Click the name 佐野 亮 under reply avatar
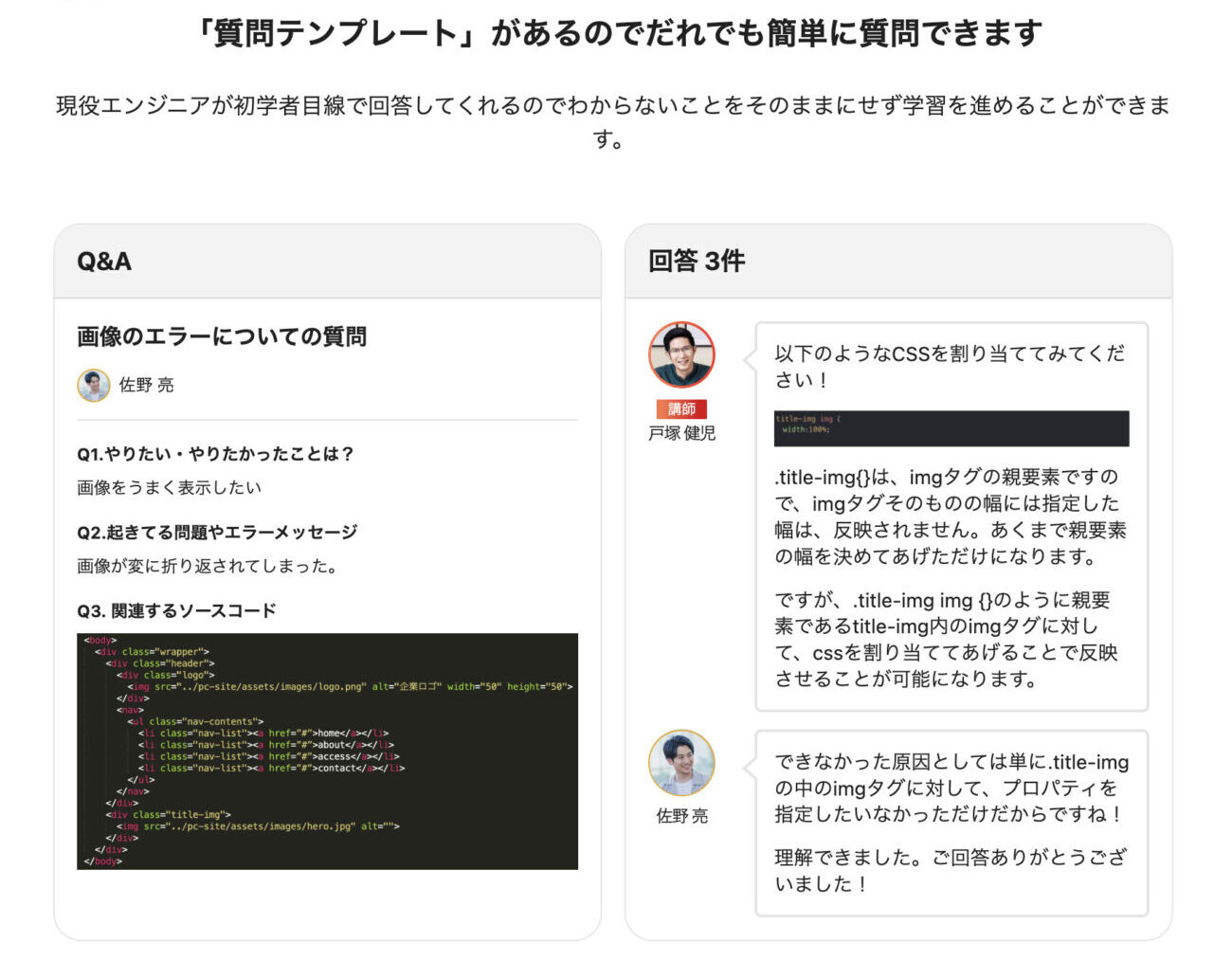 [681, 816]
